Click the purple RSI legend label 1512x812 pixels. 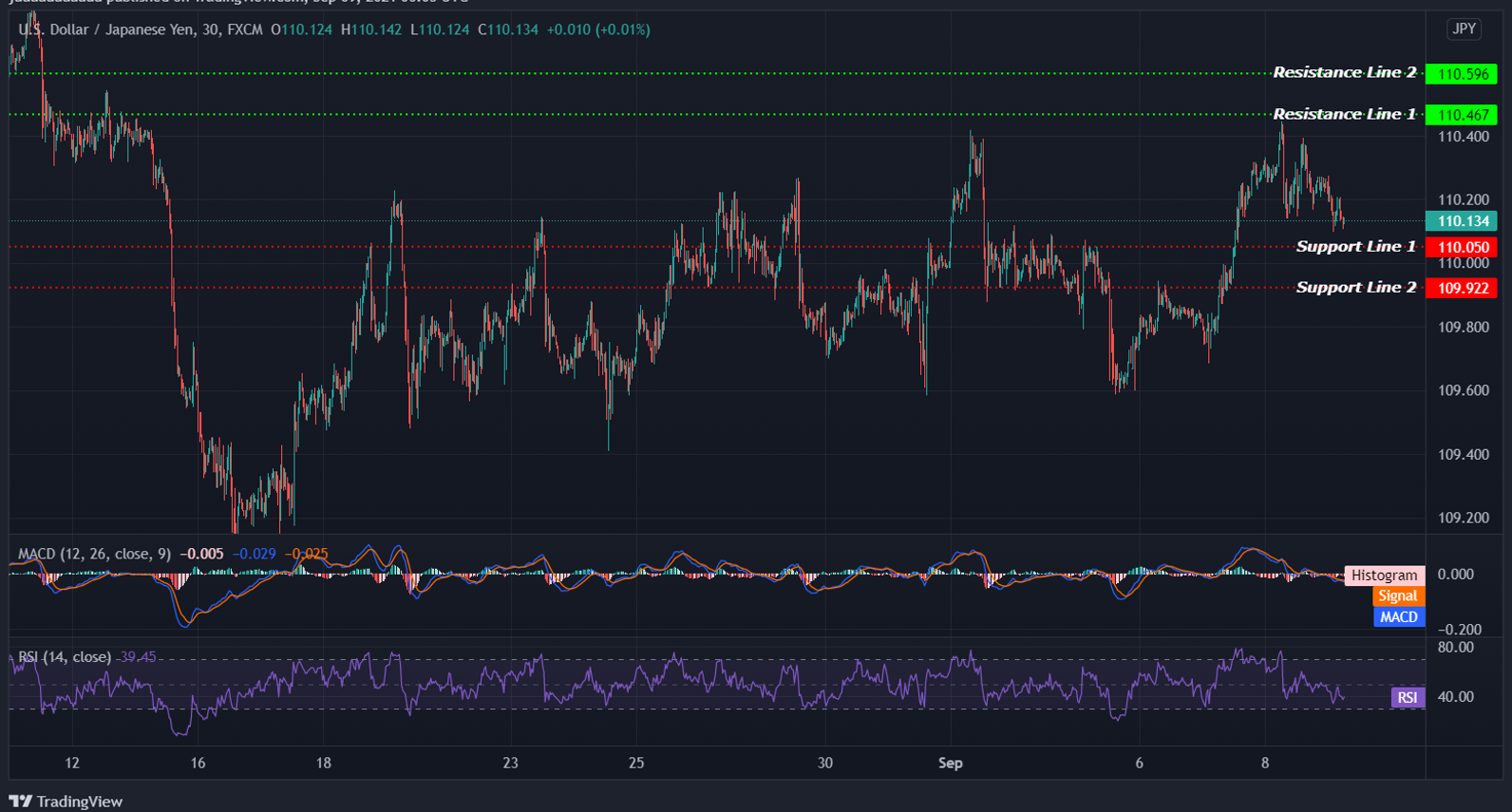click(x=1408, y=697)
